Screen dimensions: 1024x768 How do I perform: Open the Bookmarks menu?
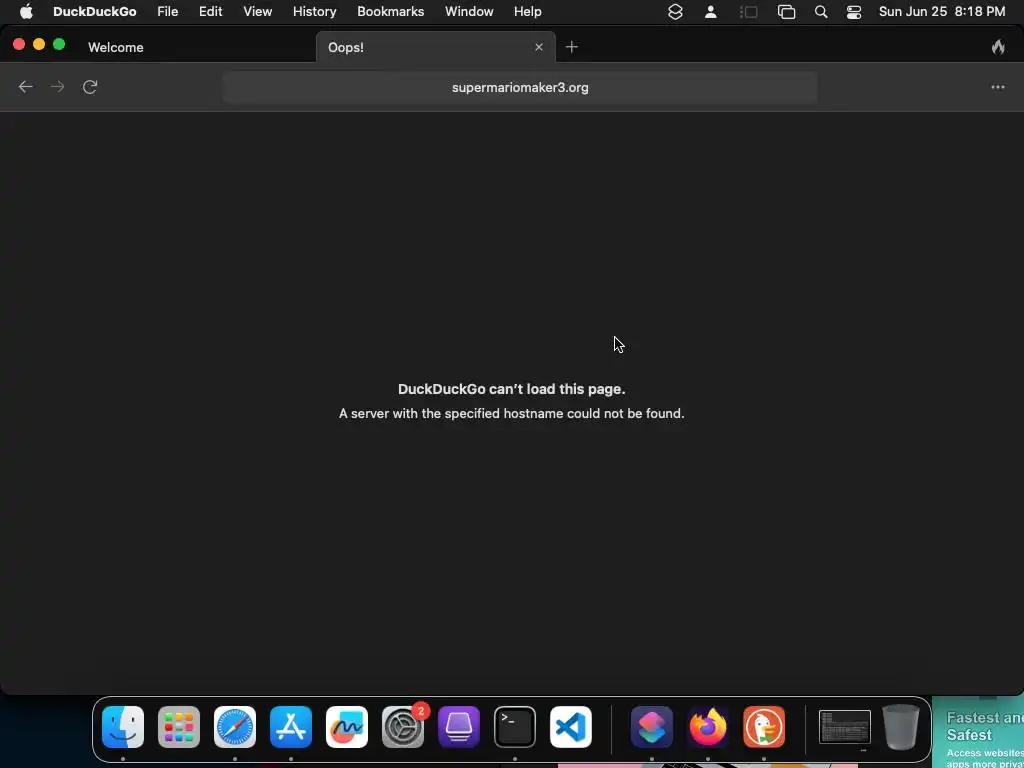click(x=391, y=12)
